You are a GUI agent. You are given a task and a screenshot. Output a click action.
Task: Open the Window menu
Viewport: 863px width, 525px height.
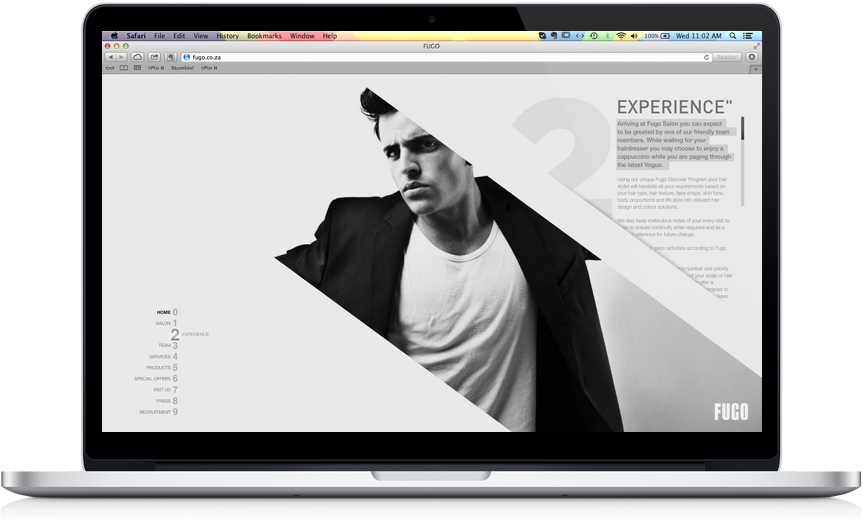point(302,36)
